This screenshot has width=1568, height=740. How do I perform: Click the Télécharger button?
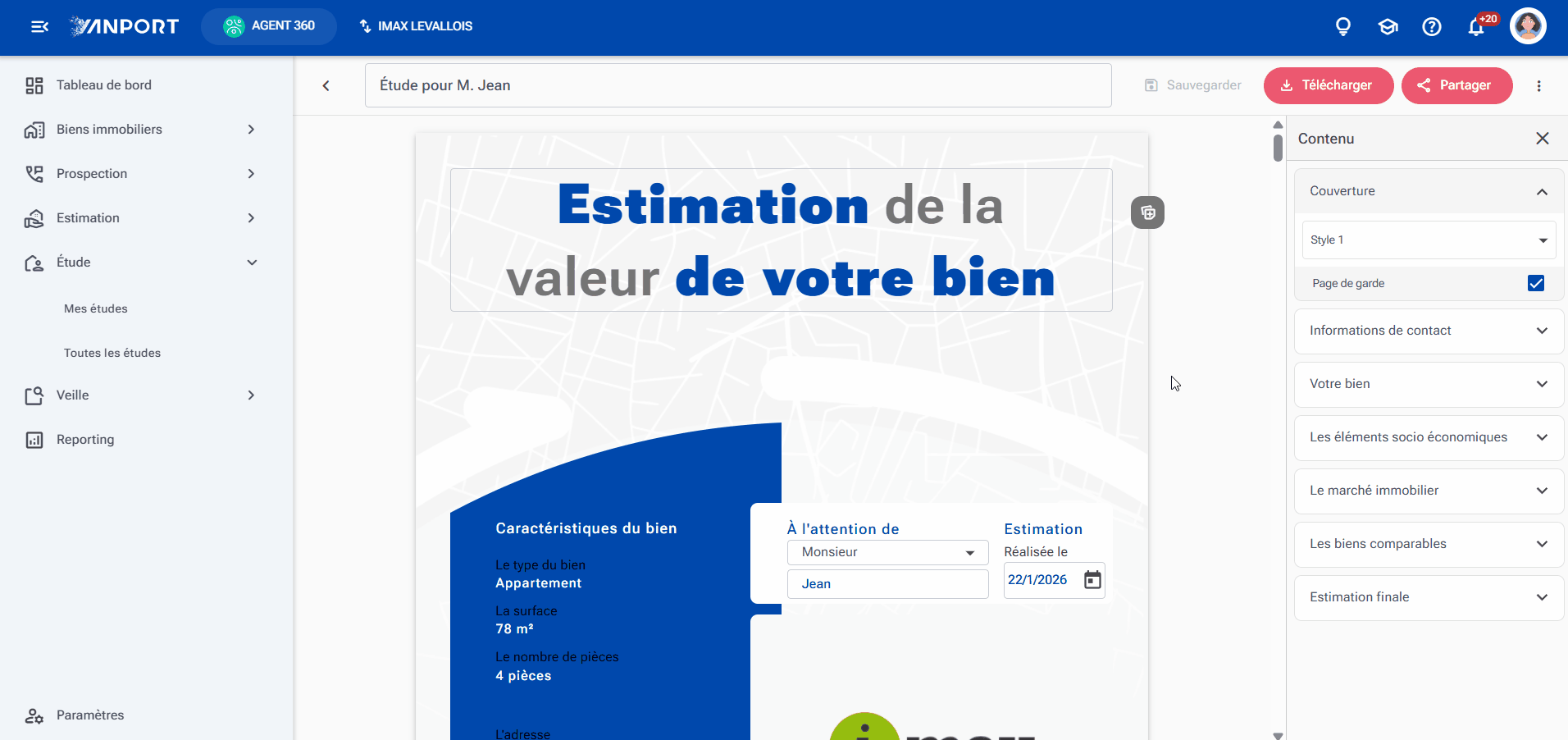coord(1329,85)
